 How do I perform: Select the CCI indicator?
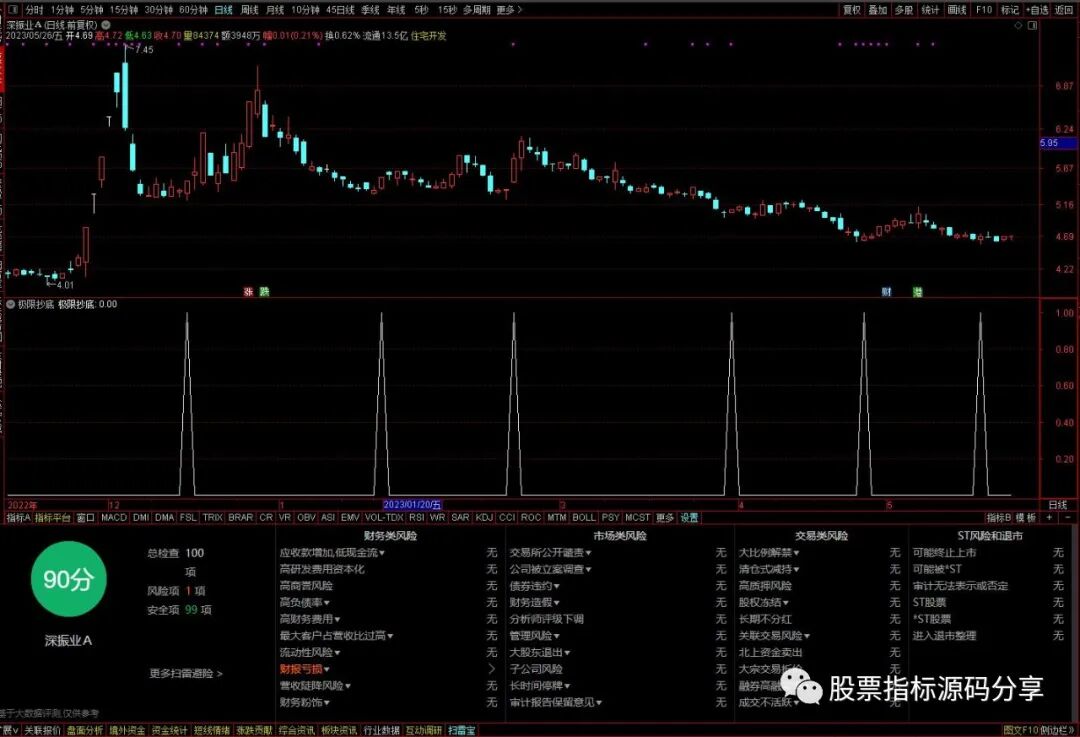click(x=507, y=517)
